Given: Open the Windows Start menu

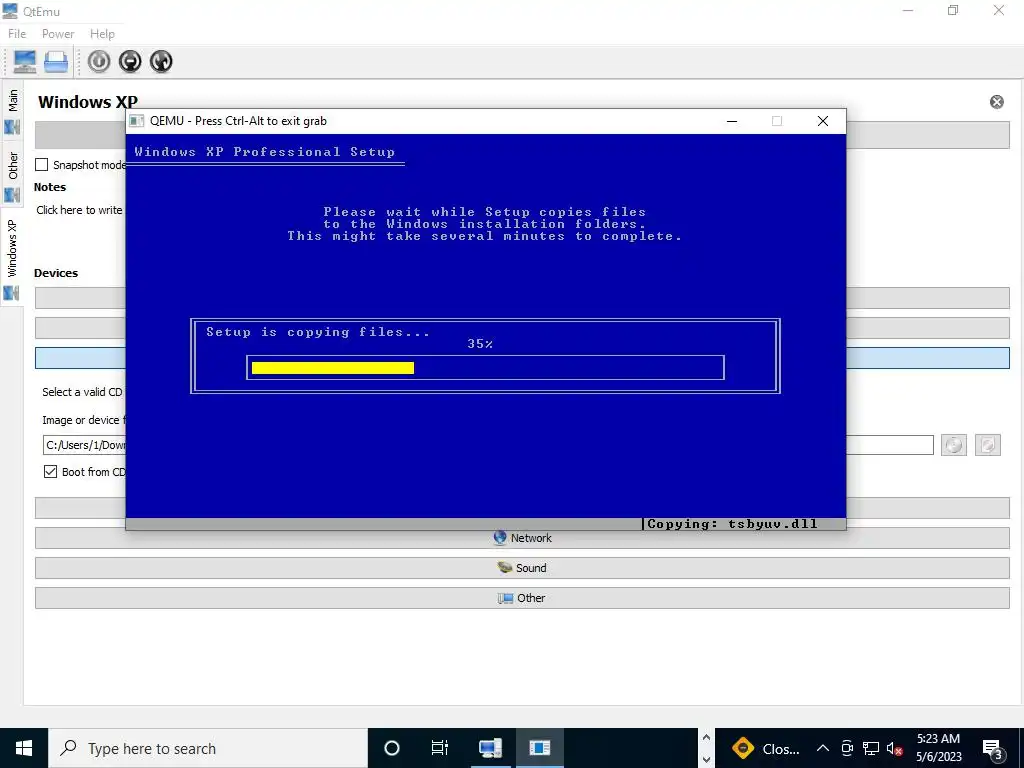Looking at the screenshot, I should coord(24,748).
